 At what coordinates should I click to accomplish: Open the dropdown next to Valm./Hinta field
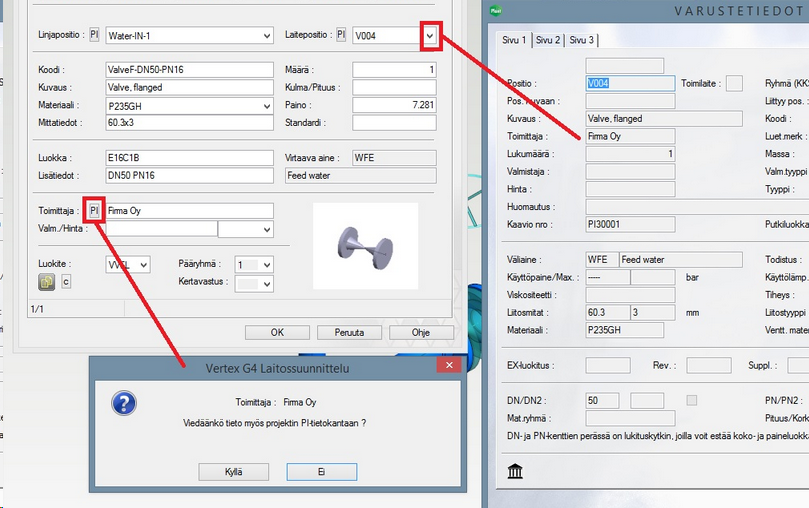(x=267, y=230)
